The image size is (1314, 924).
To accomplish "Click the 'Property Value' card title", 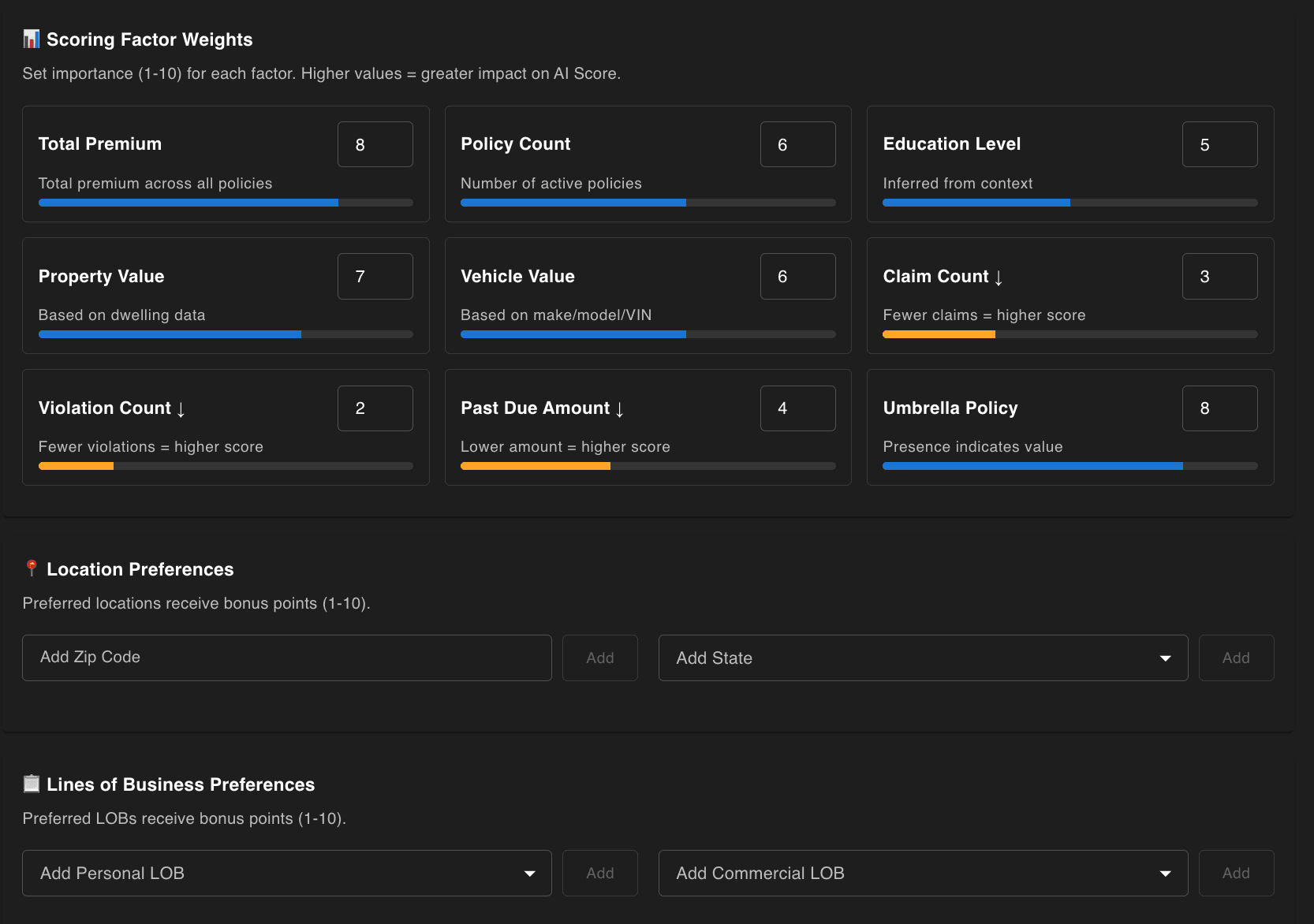I will [102, 276].
